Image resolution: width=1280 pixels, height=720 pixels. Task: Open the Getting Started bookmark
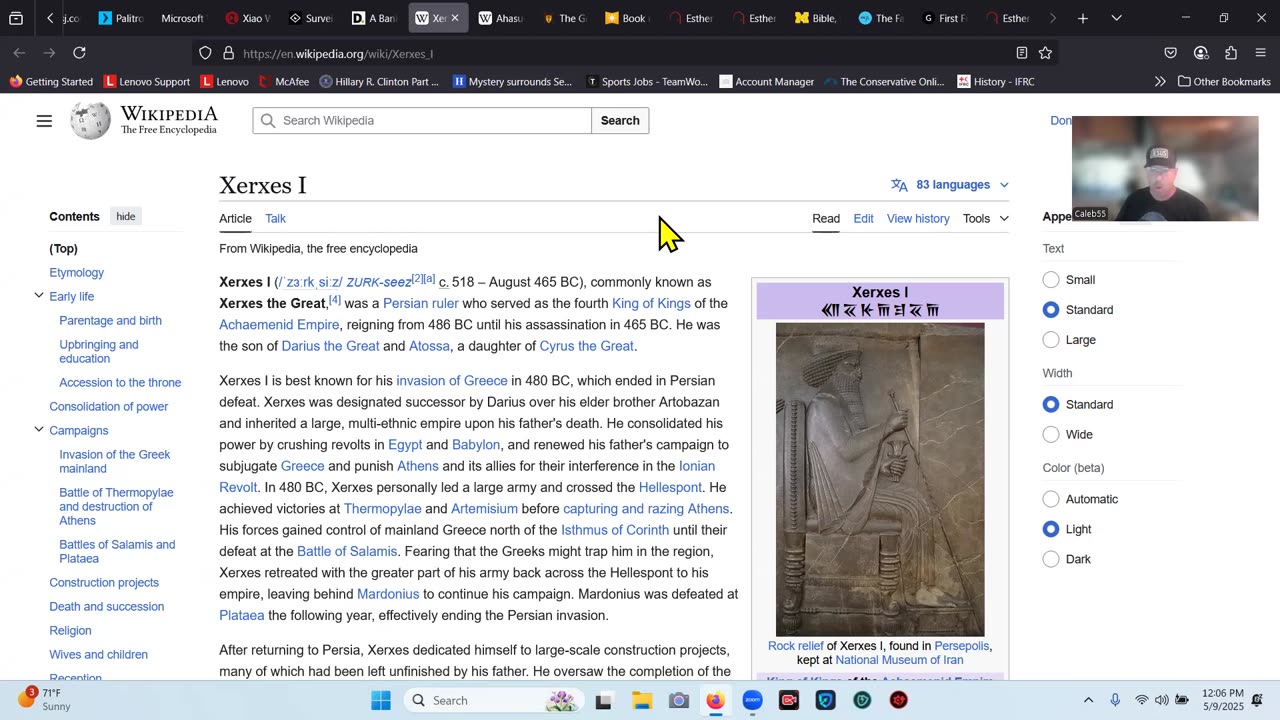(50, 82)
